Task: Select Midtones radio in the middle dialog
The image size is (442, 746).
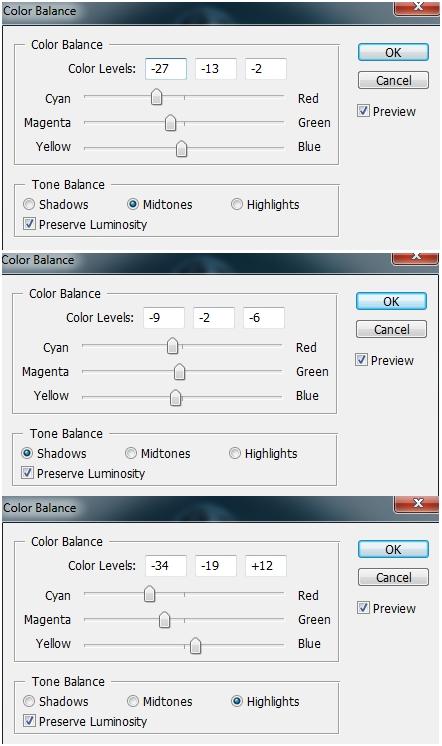Action: point(131,453)
